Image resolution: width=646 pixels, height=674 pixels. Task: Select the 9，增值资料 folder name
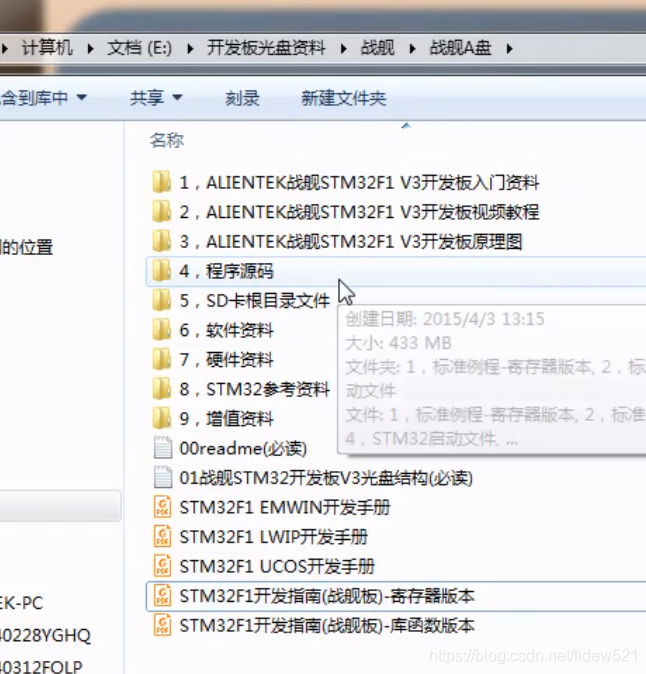pos(227,419)
